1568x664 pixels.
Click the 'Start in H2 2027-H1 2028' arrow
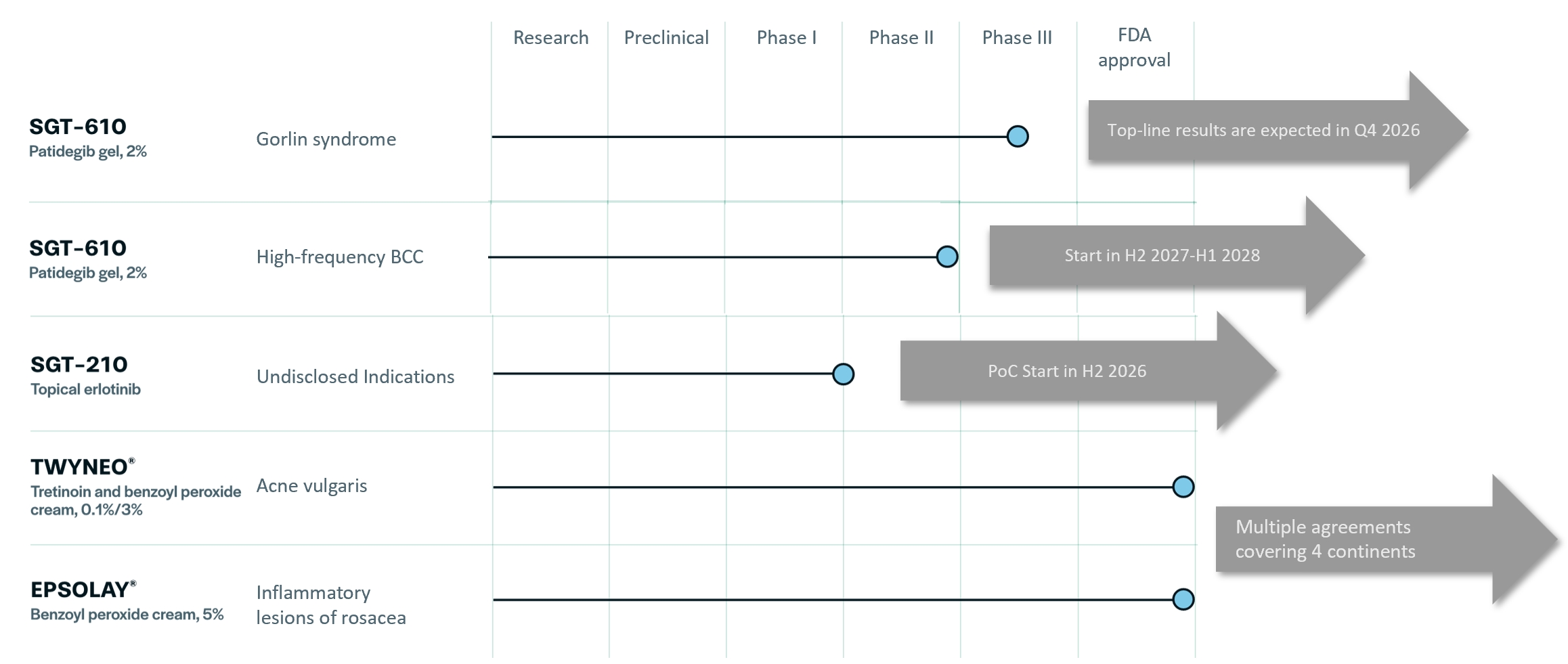[x=1162, y=255]
